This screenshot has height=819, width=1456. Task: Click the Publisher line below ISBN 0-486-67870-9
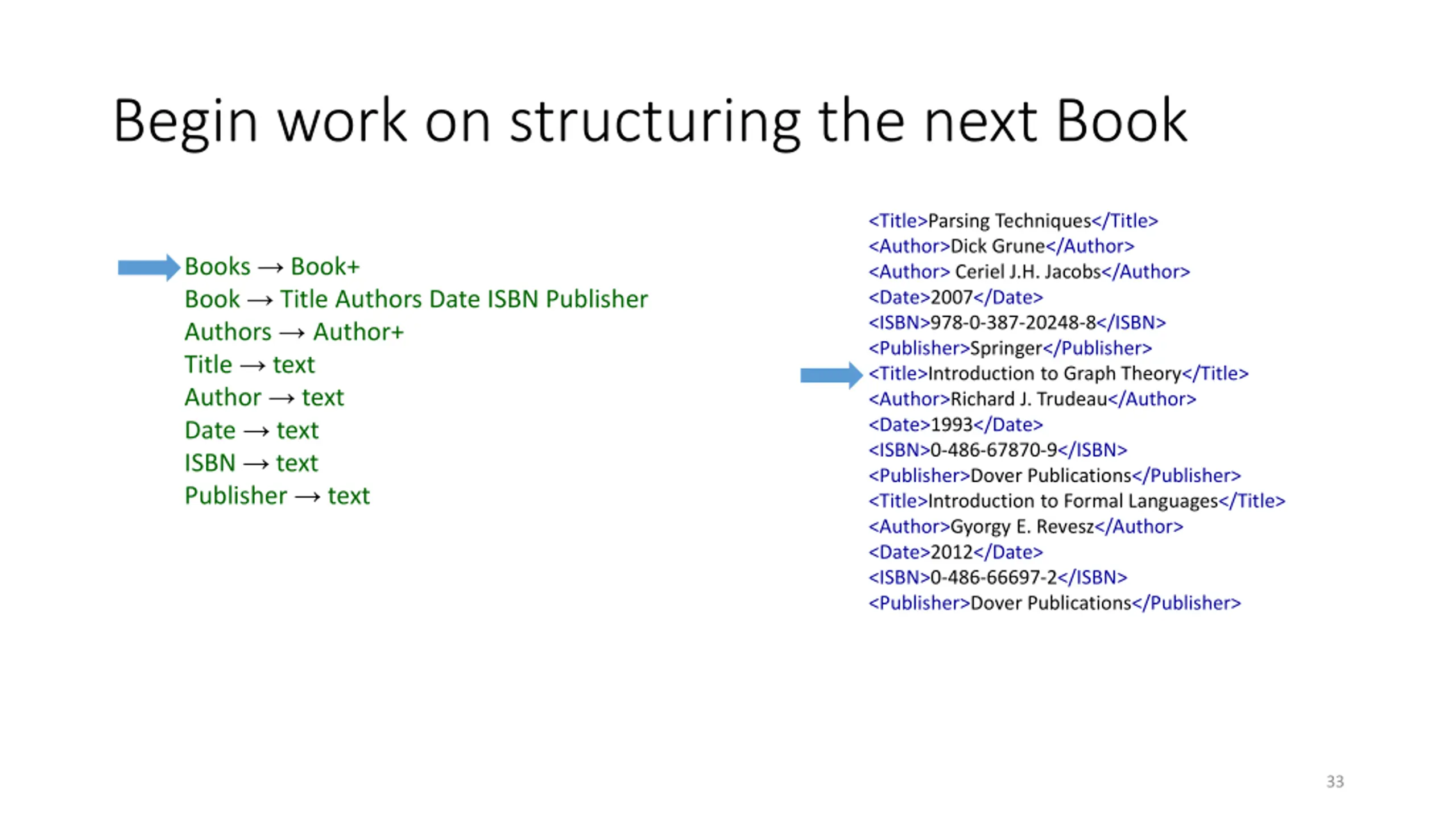(1054, 475)
